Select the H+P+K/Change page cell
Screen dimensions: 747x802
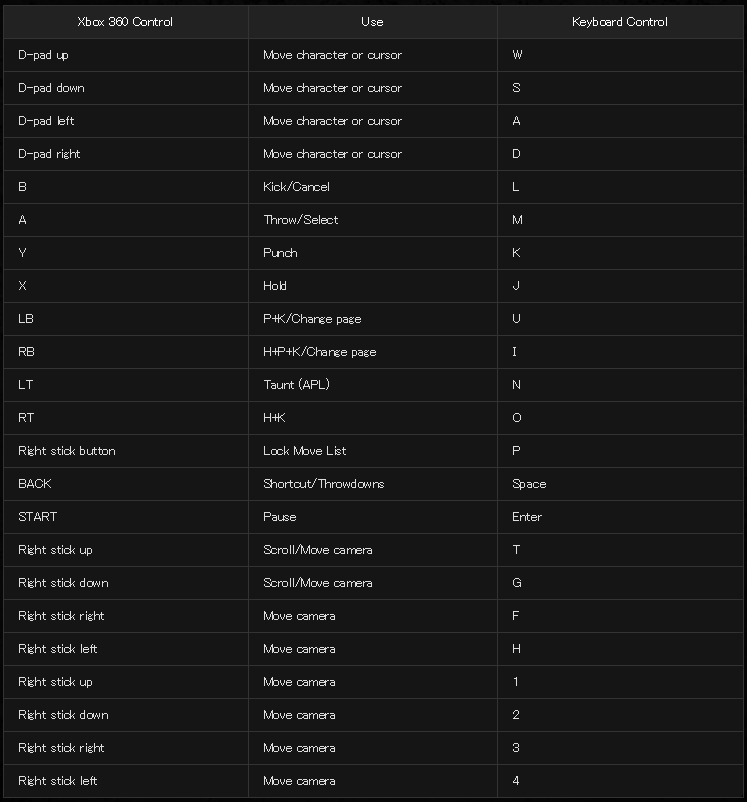[x=320, y=352]
